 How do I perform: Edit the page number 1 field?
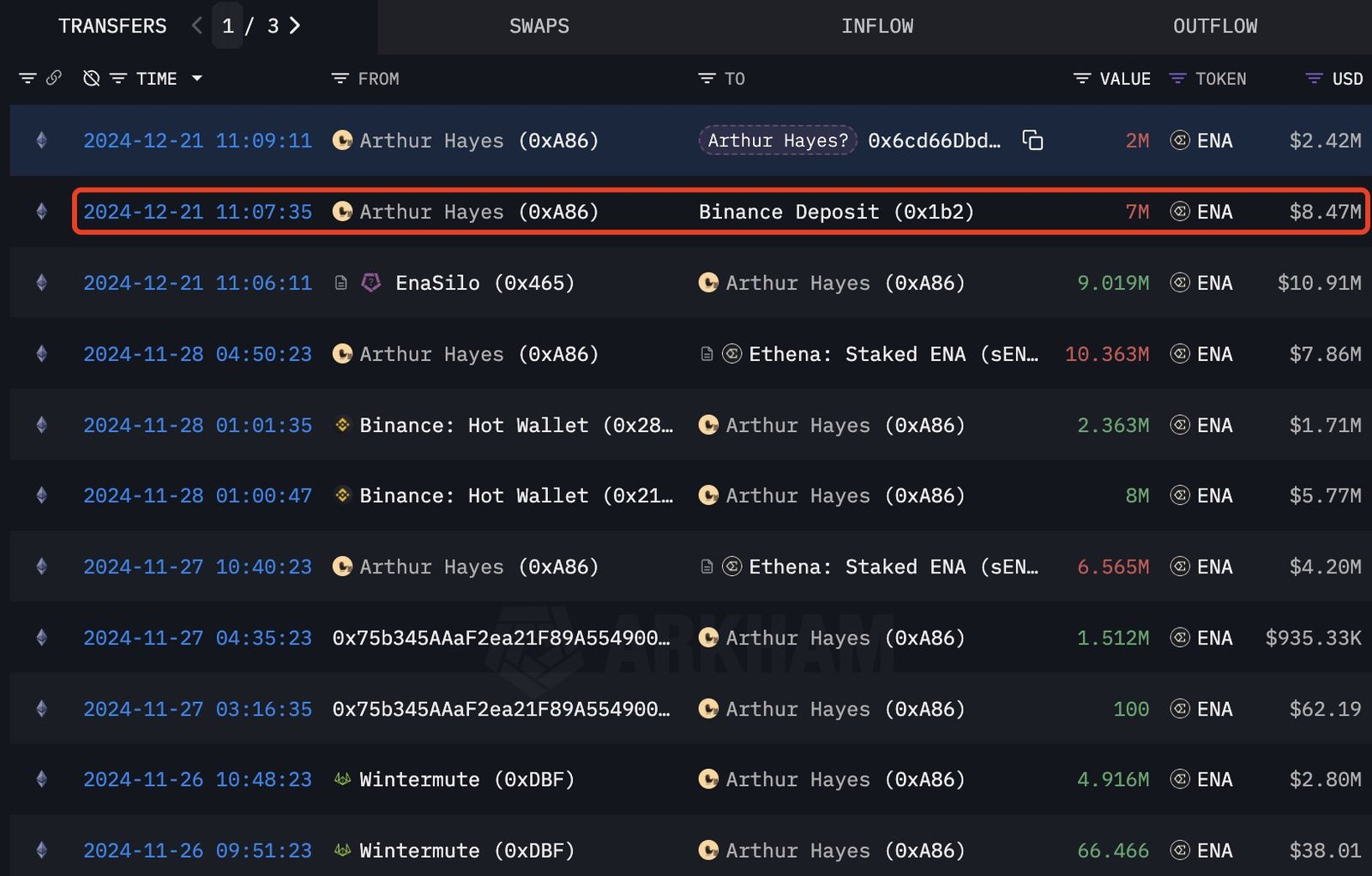tap(227, 26)
